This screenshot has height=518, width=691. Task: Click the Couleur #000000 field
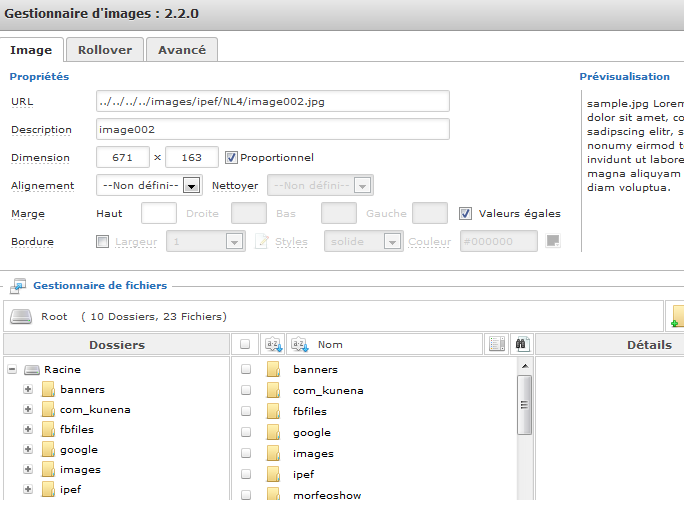(x=499, y=242)
